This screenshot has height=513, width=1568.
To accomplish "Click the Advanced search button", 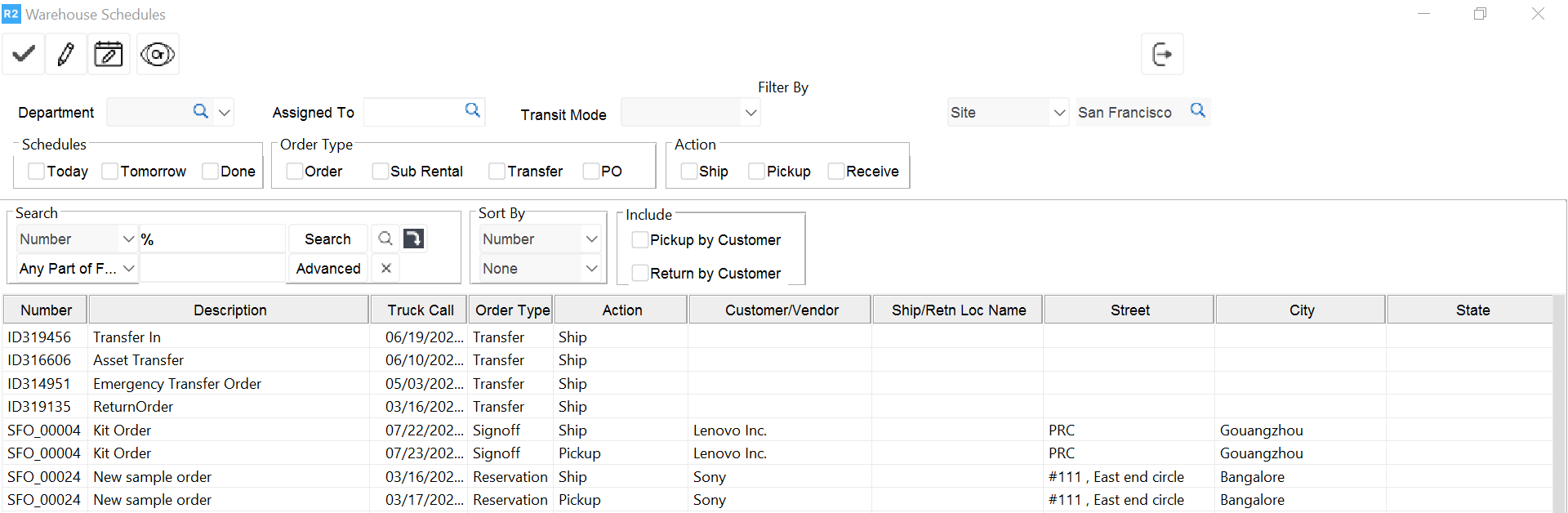I will tap(327, 269).
